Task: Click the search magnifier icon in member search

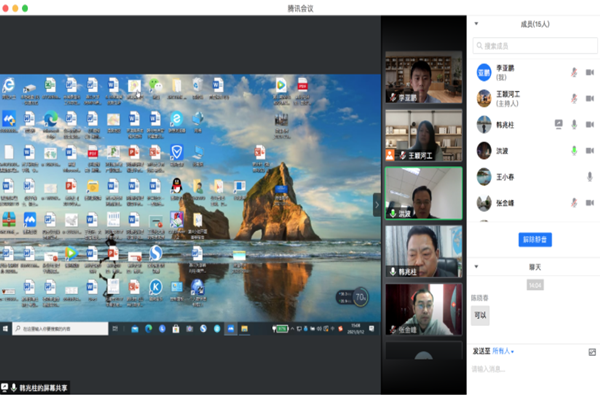Action: click(x=481, y=45)
